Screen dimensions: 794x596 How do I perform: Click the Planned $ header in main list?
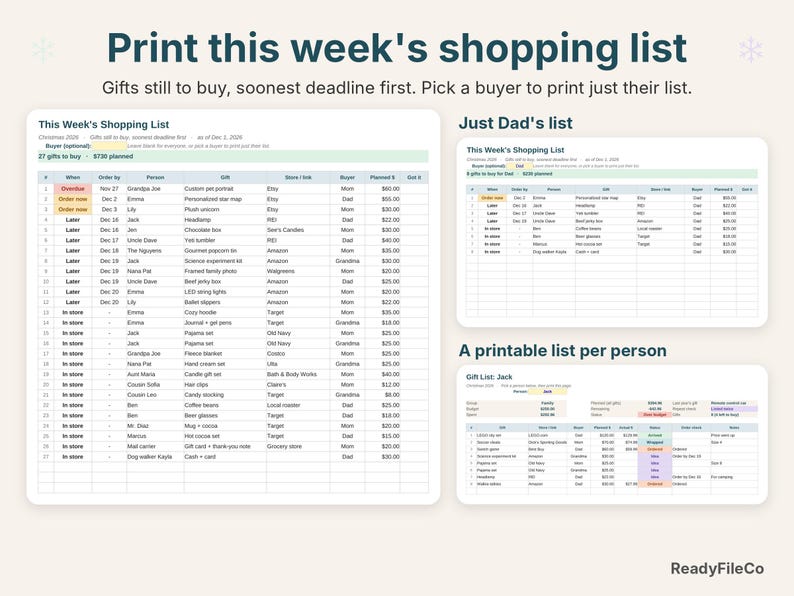(382, 178)
